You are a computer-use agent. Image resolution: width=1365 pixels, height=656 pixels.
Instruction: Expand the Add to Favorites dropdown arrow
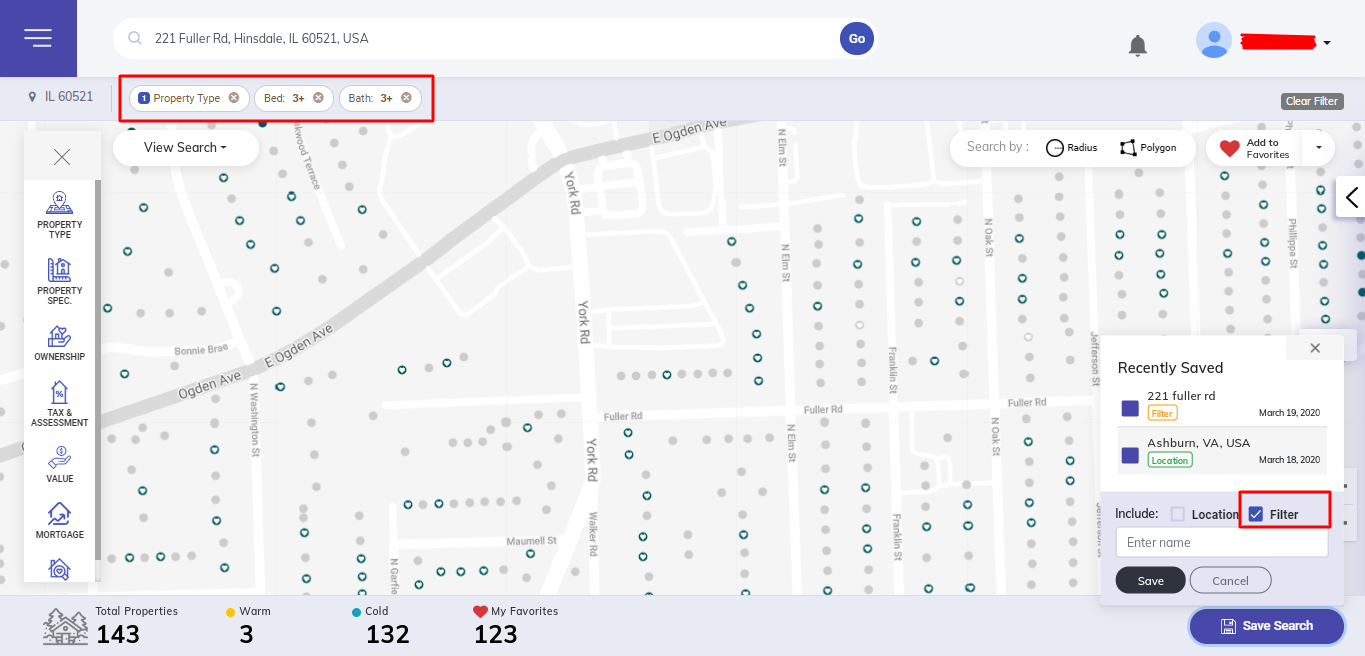pyautogui.click(x=1318, y=148)
